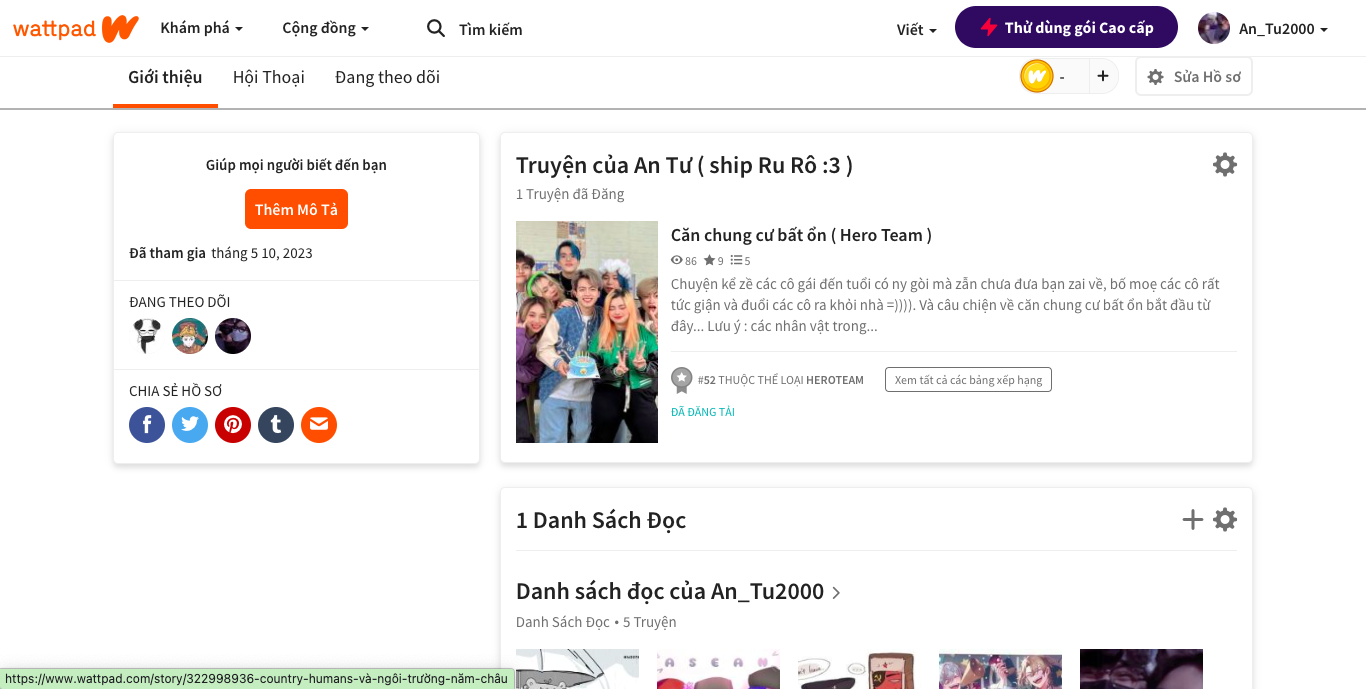Image resolution: width=1366 pixels, height=689 pixels.
Task: Click the Wattpad coin icon
Action: coord(1037,77)
